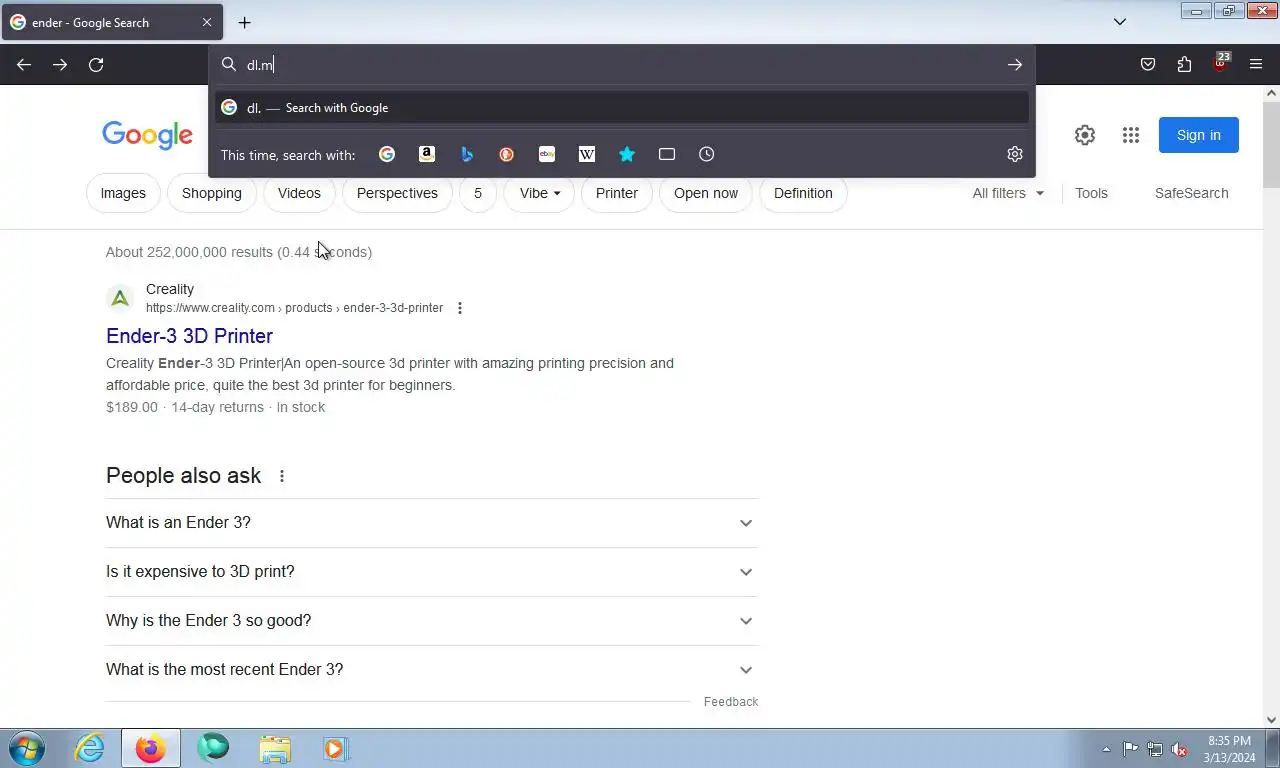Viewport: 1280px width, 768px height.
Task: Click the page vertical scrollbar
Action: click(x=1271, y=144)
